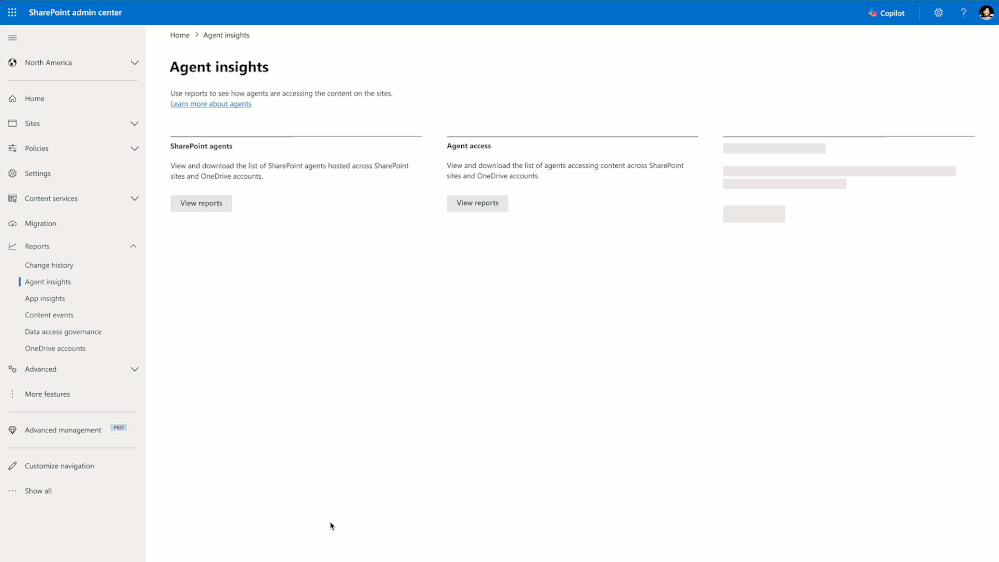The width and height of the screenshot is (999, 562).
Task: Click the SharePoint agents card heading
Action: click(201, 146)
